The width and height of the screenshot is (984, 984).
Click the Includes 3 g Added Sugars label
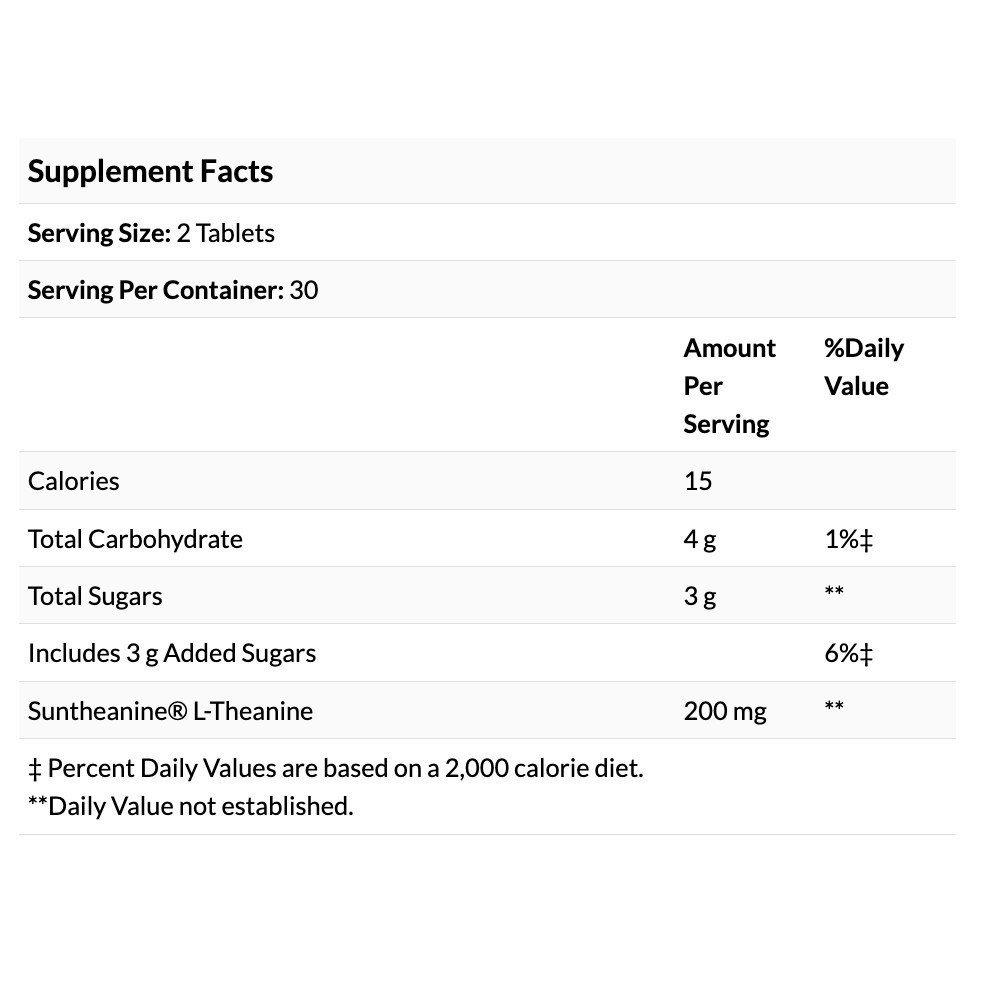[172, 653]
